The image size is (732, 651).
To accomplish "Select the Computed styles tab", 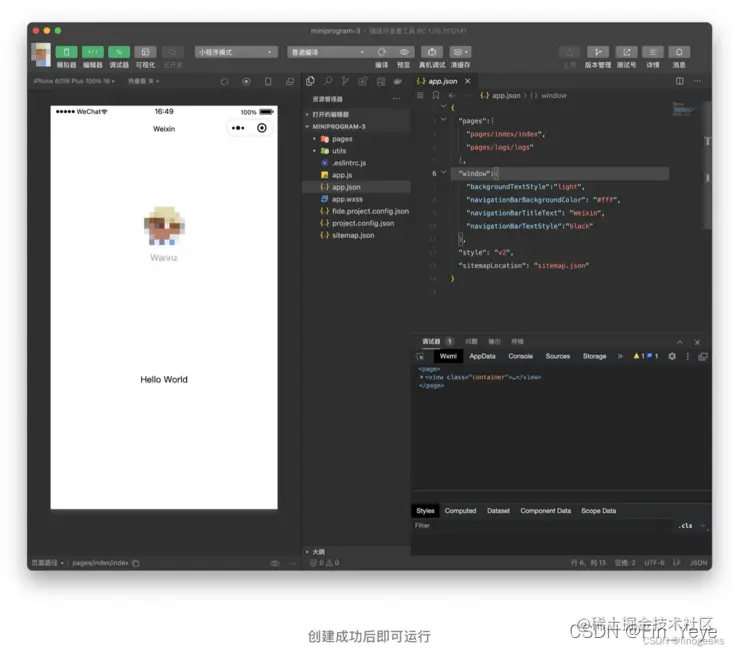I will tap(460, 511).
